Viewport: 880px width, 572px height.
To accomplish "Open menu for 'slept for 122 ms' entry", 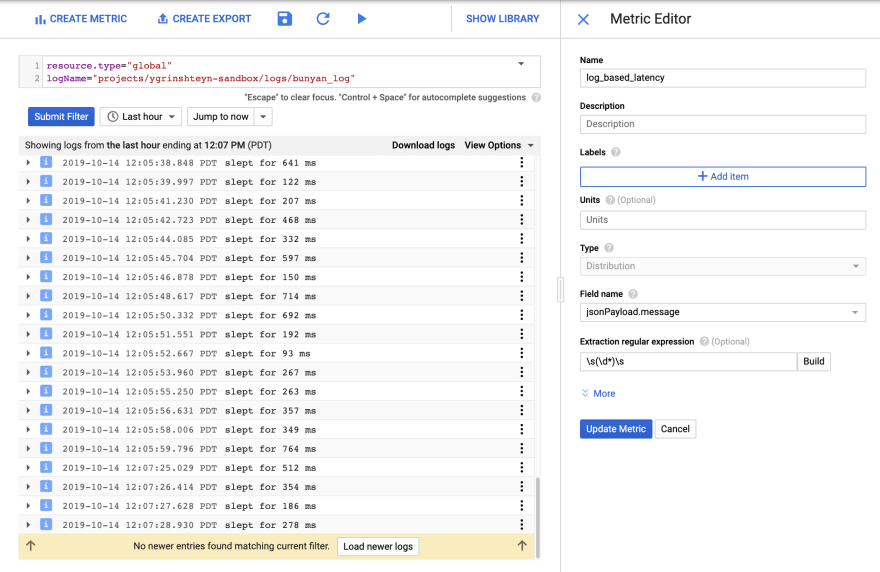I will click(x=521, y=181).
